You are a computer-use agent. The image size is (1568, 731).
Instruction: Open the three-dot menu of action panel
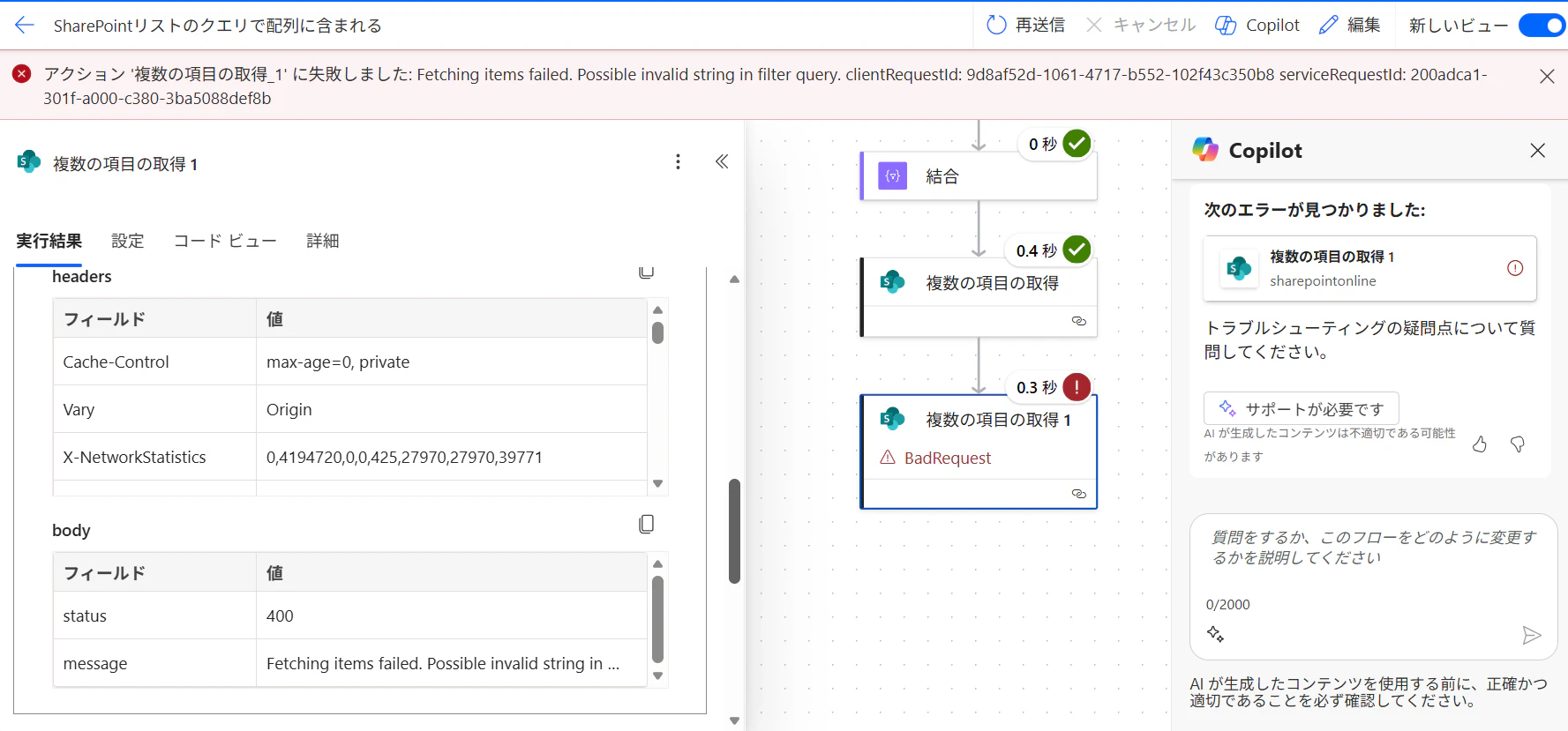[678, 161]
